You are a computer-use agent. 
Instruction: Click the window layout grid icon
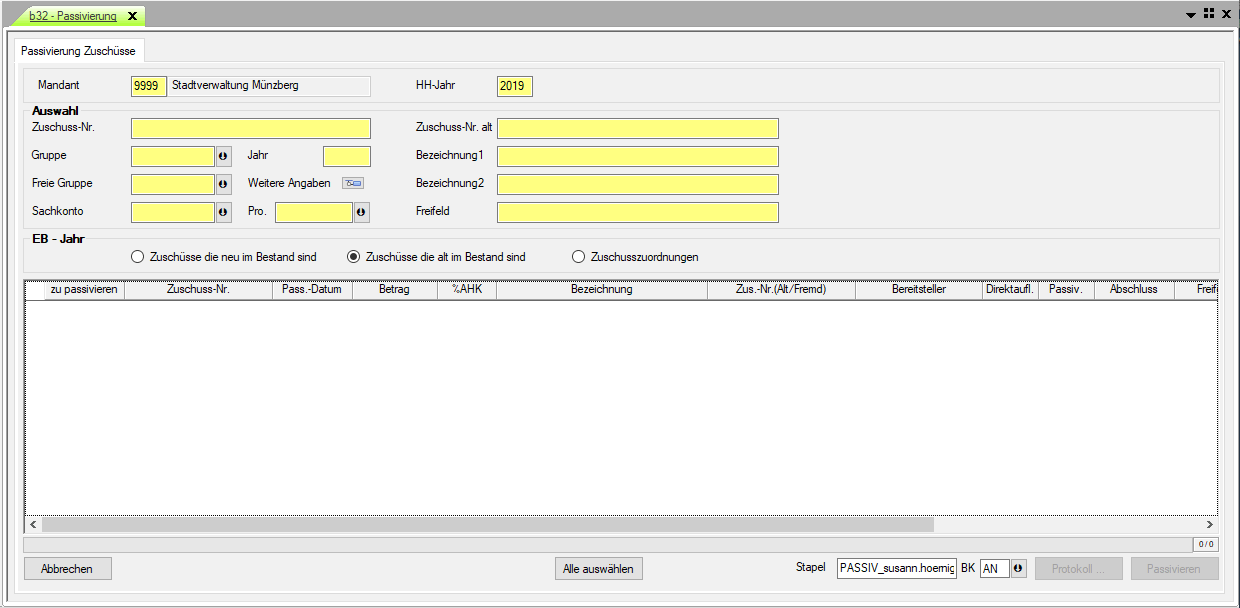[1208, 14]
